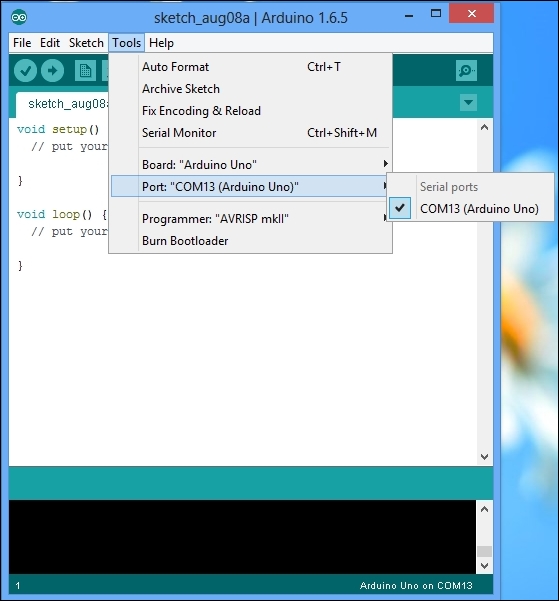
Task: Click the Upload arrow button
Action: pyautogui.click(x=53, y=71)
